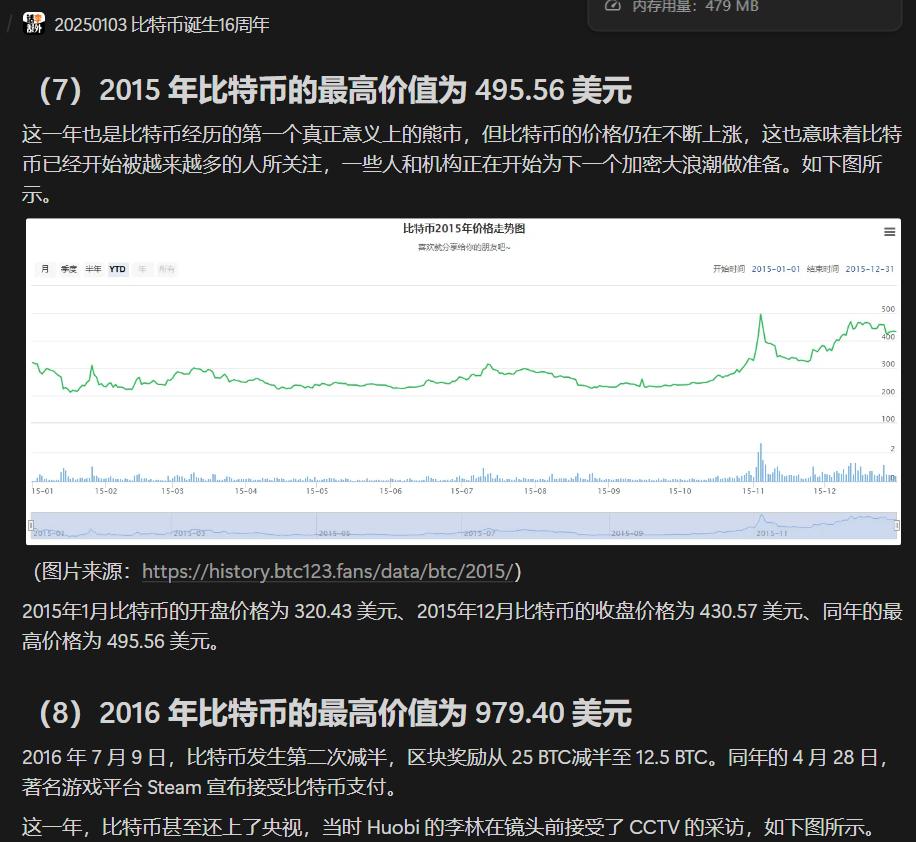
Task: Select the 季度 range button
Action: pyautogui.click(x=69, y=269)
